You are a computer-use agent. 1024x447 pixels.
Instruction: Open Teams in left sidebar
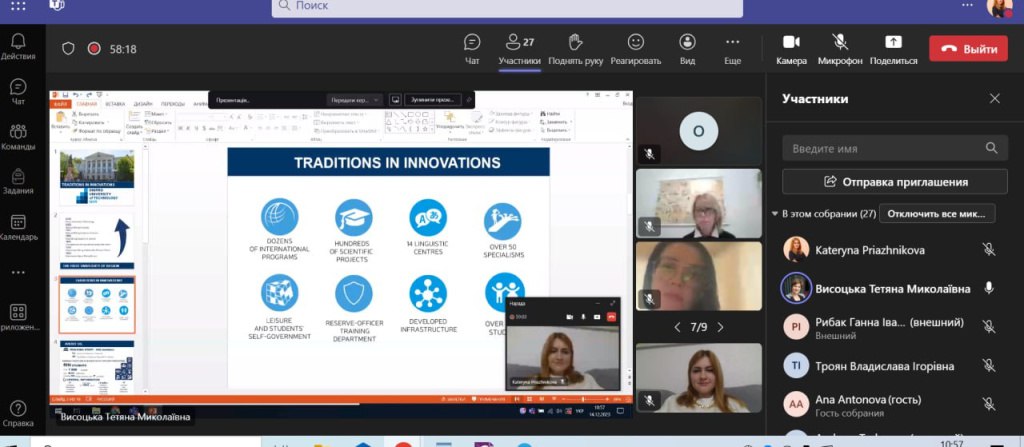pos(18,137)
